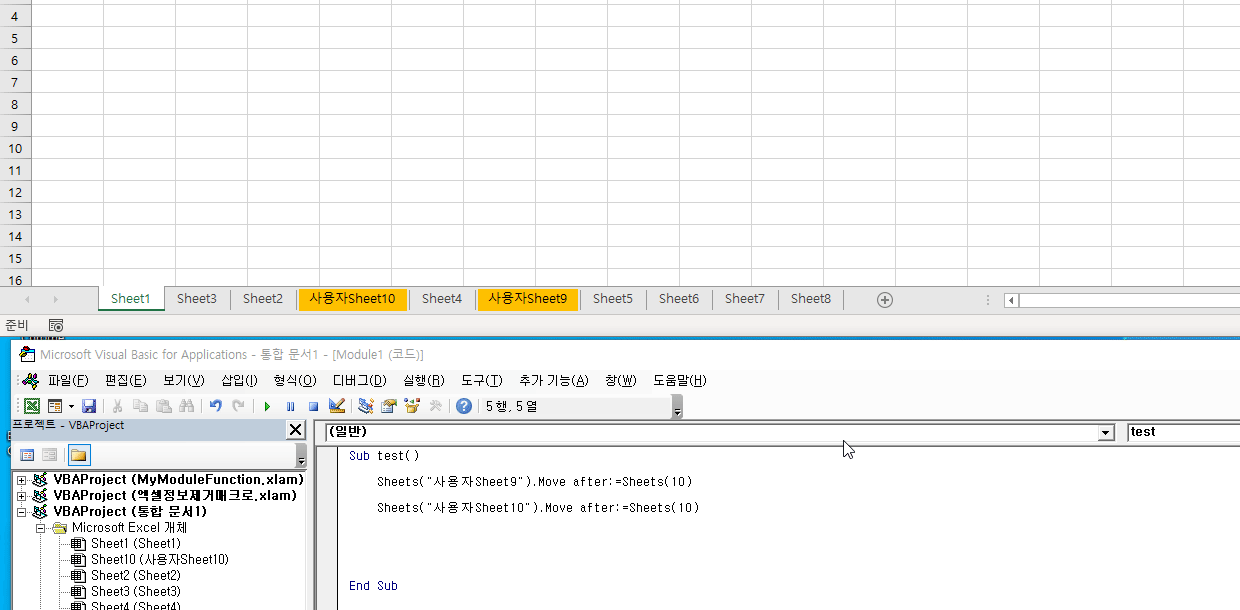Open Project Explorer toolbar icon
1240x610 pixels.
[366, 406]
